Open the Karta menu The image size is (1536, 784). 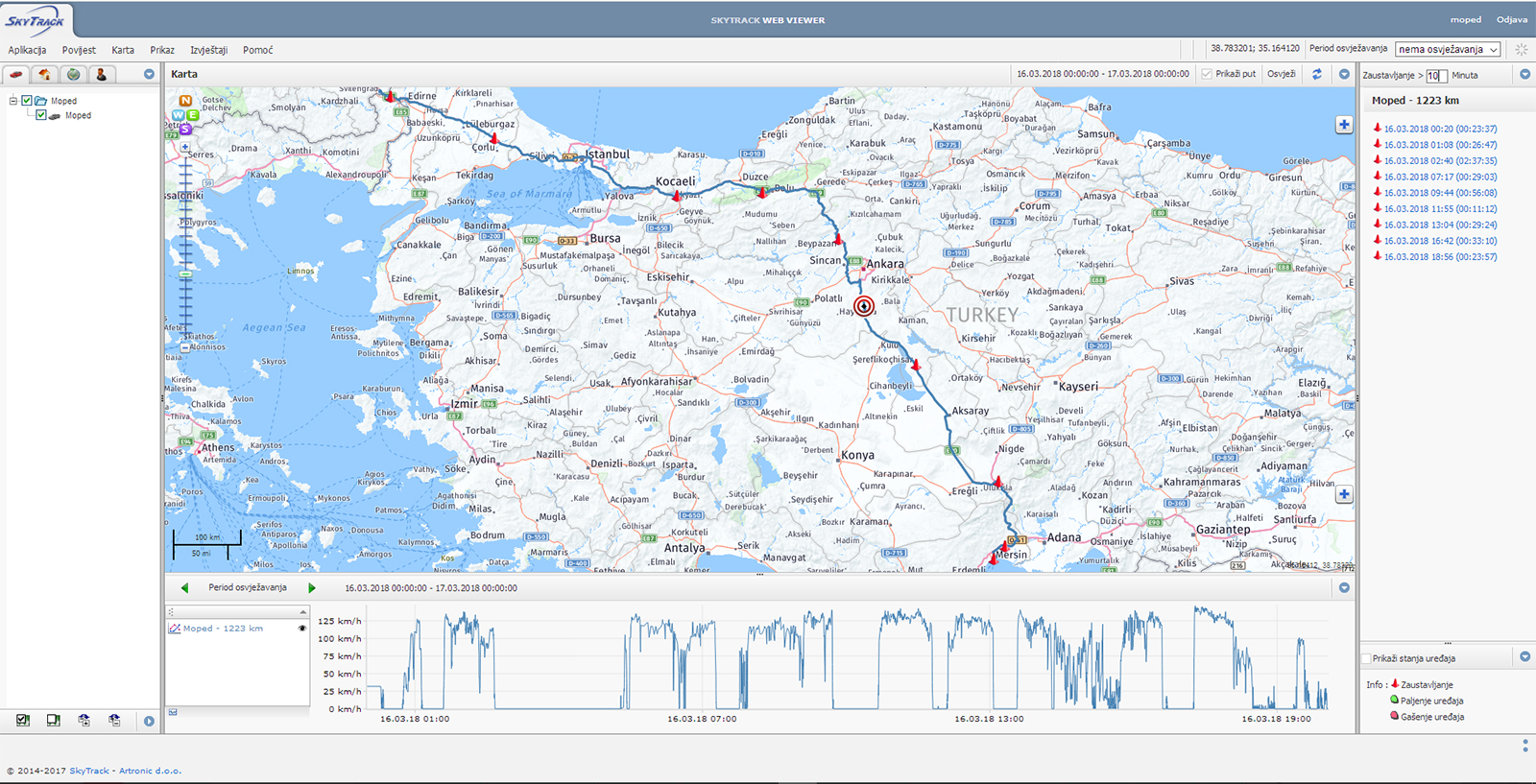[x=123, y=50]
